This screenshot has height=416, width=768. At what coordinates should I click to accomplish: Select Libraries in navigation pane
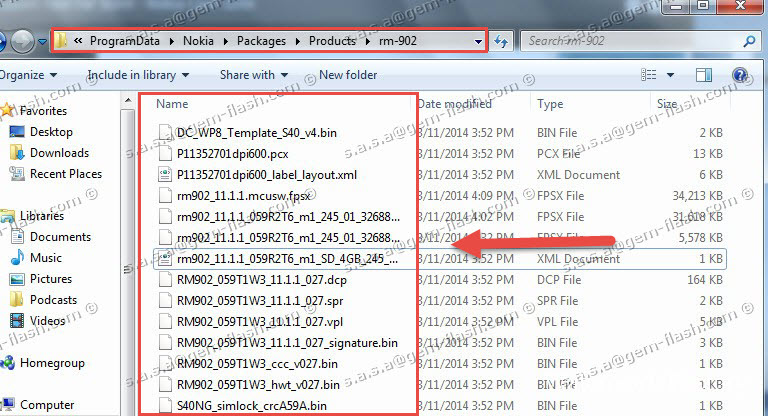click(42, 216)
